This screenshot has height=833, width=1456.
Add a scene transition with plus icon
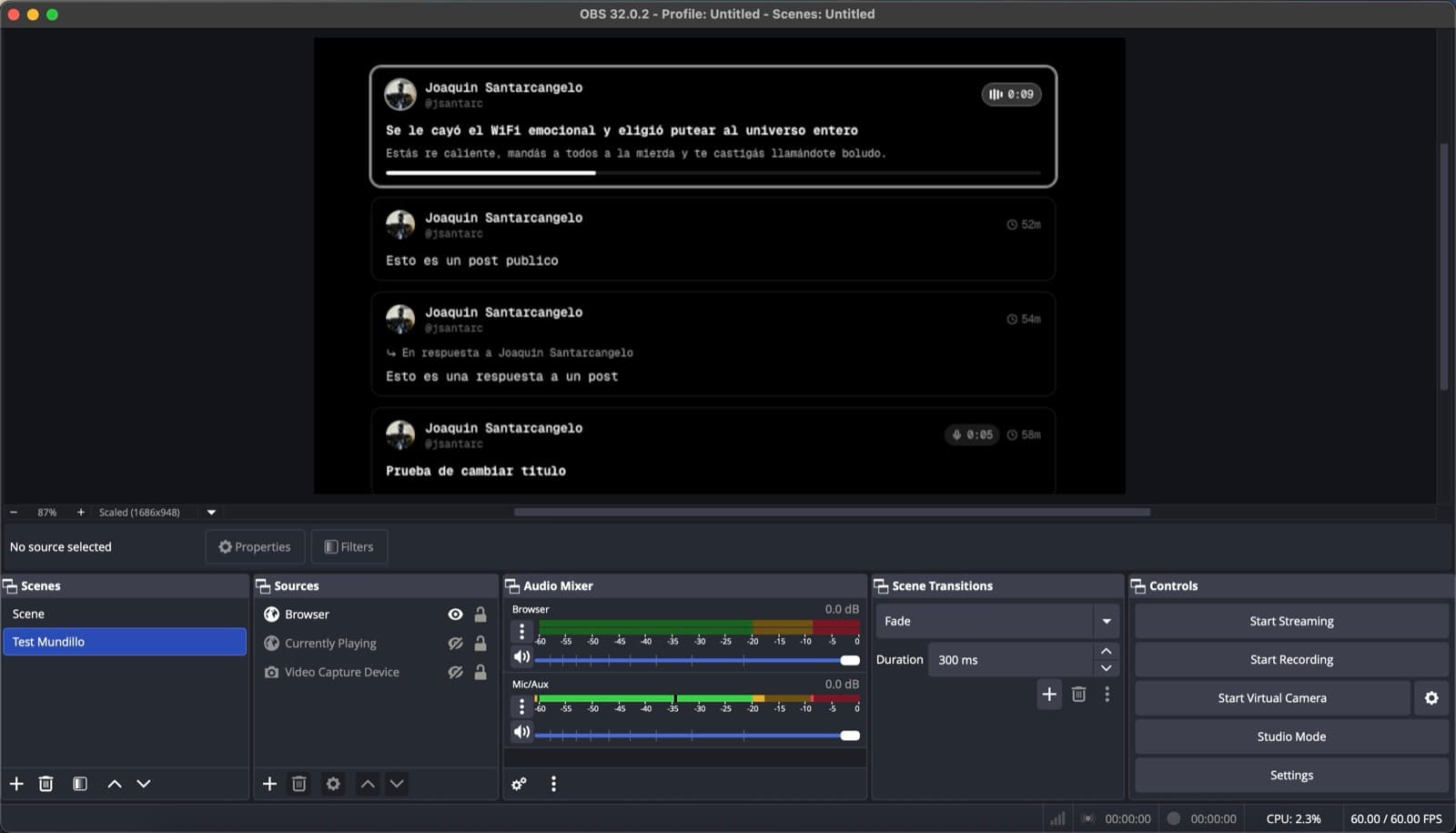(x=1049, y=695)
